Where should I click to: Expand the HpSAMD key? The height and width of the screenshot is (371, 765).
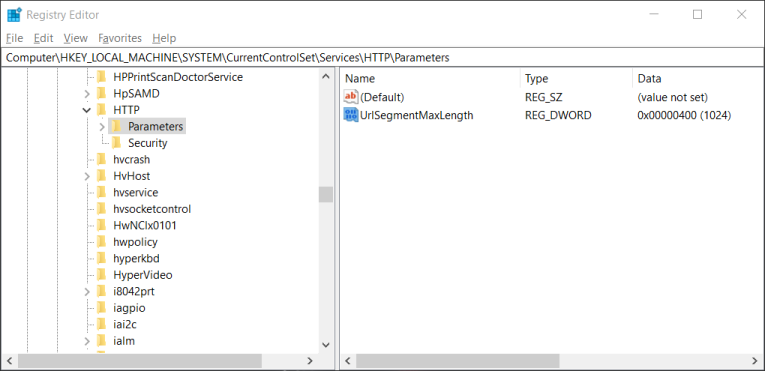click(x=87, y=93)
